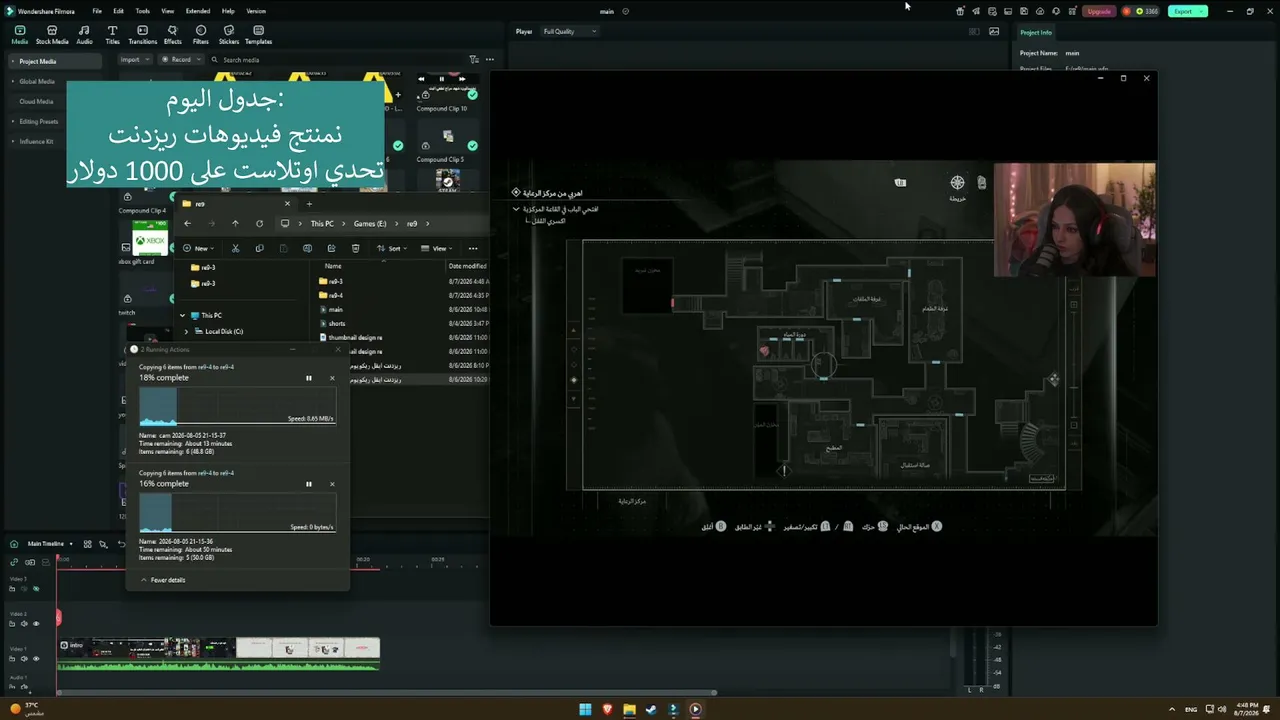Open the Record dropdown
This screenshot has height=720, width=1280.
pos(180,60)
